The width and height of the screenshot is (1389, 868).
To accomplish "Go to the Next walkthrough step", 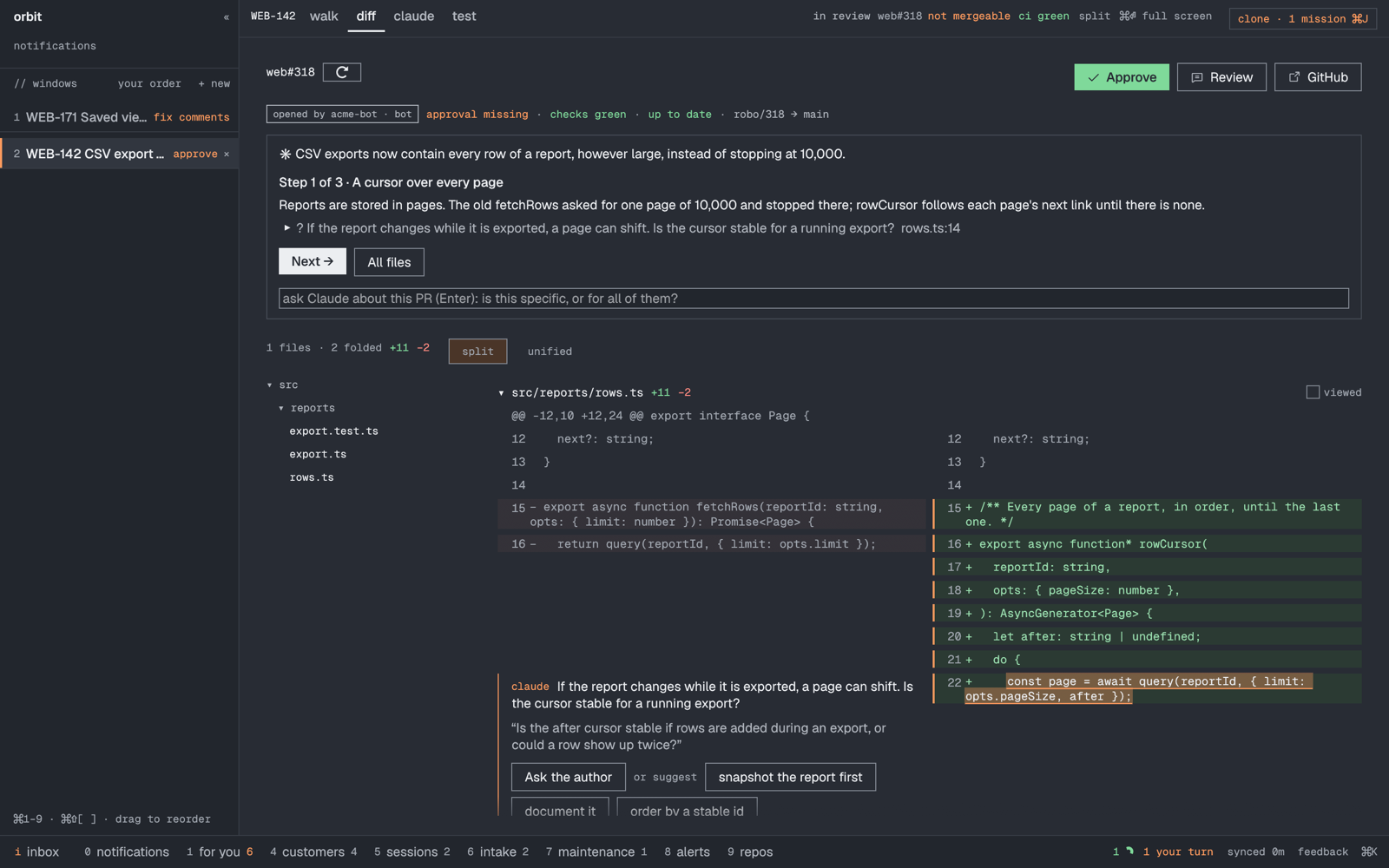I will pyautogui.click(x=313, y=261).
